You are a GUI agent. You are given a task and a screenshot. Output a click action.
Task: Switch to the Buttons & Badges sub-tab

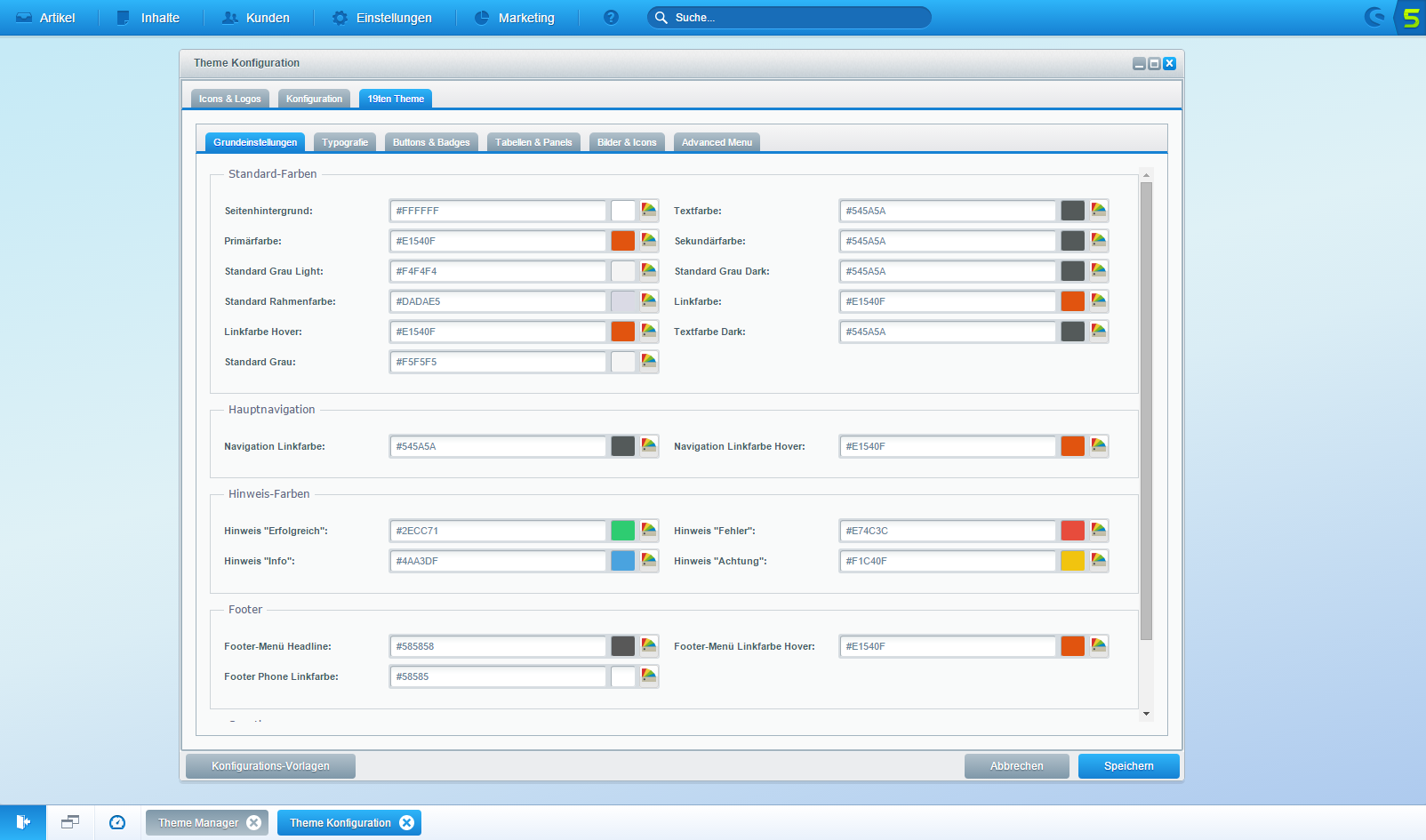(x=431, y=142)
